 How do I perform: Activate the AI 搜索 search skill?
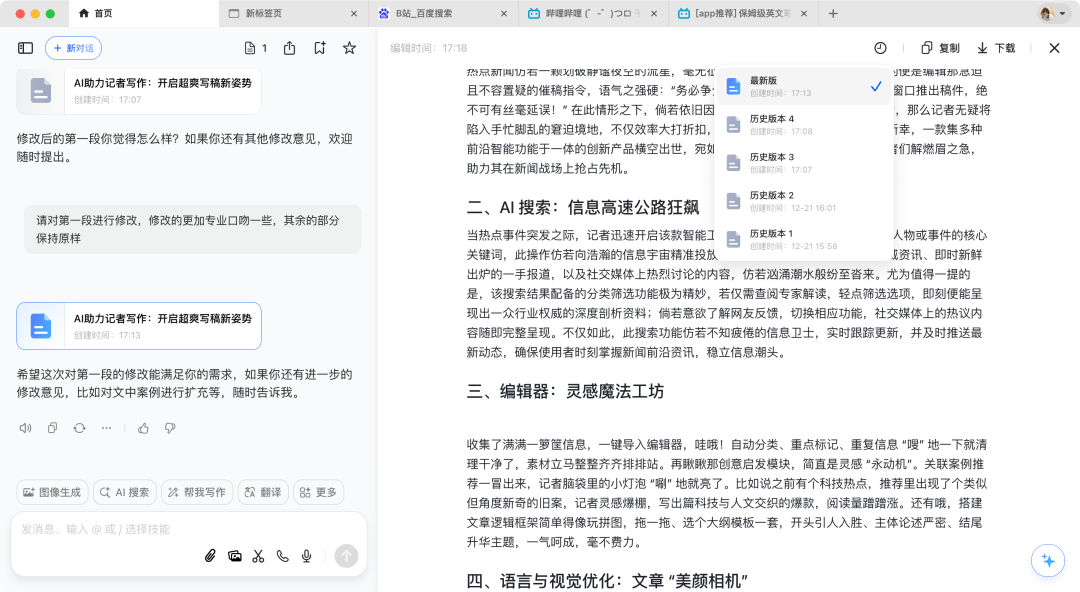click(124, 492)
